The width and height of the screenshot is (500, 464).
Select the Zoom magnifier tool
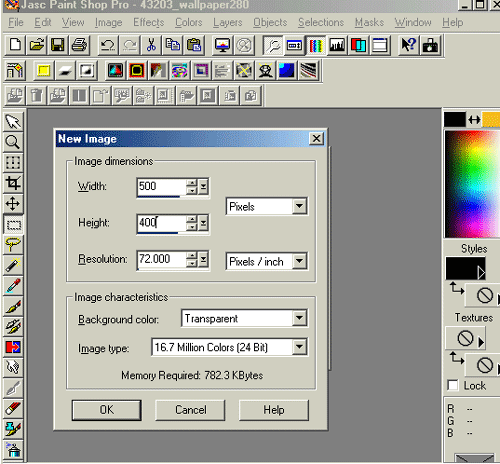(13, 142)
